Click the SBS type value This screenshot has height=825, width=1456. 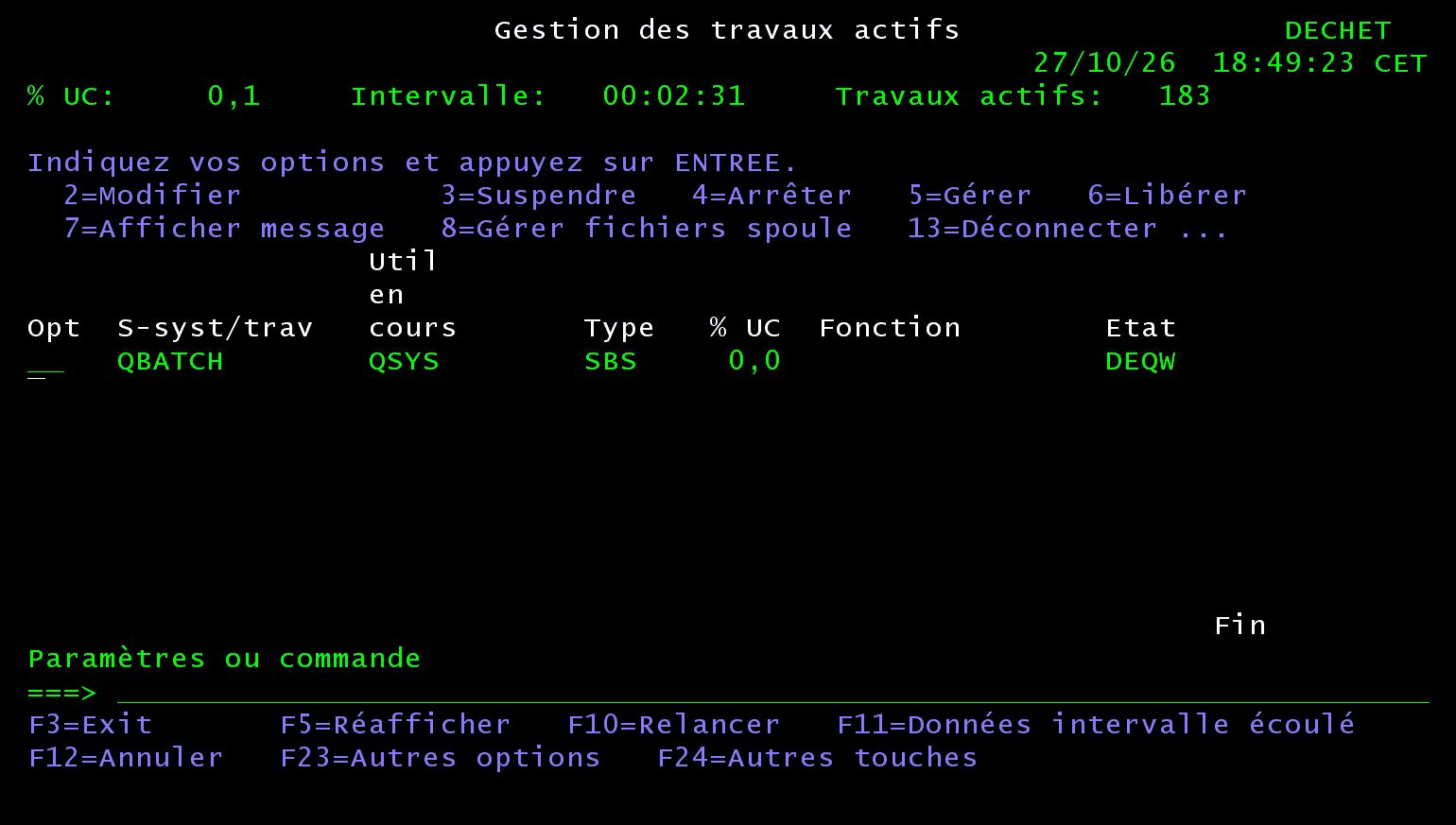(x=611, y=362)
